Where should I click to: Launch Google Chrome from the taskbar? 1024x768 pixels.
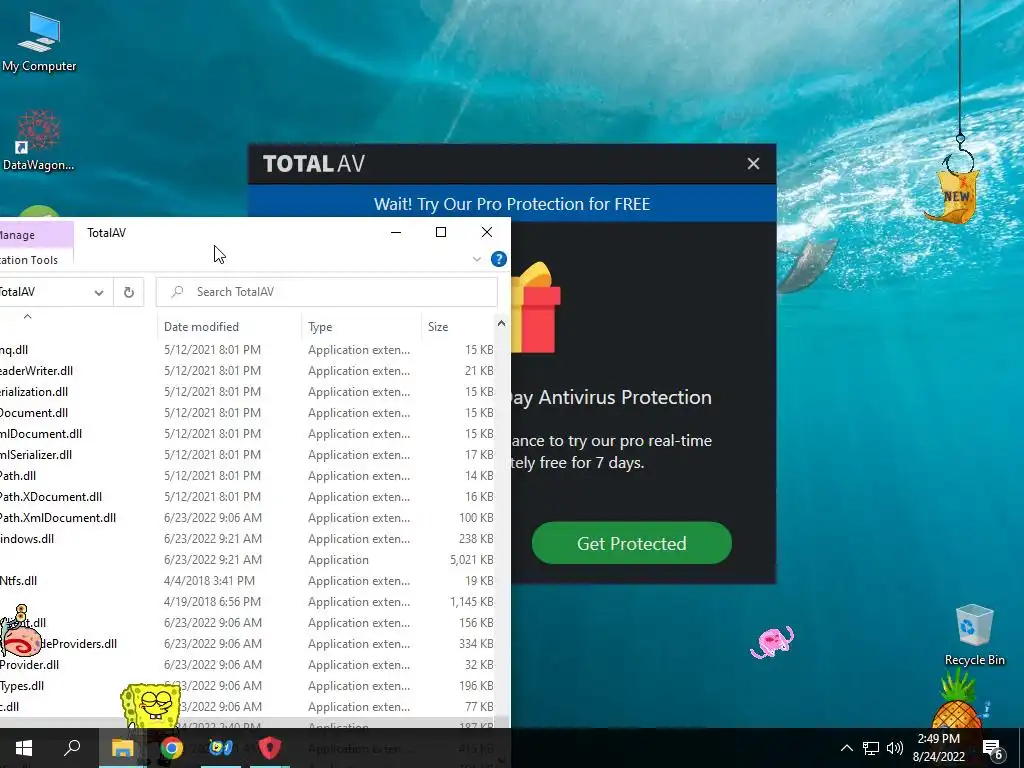[x=172, y=748]
